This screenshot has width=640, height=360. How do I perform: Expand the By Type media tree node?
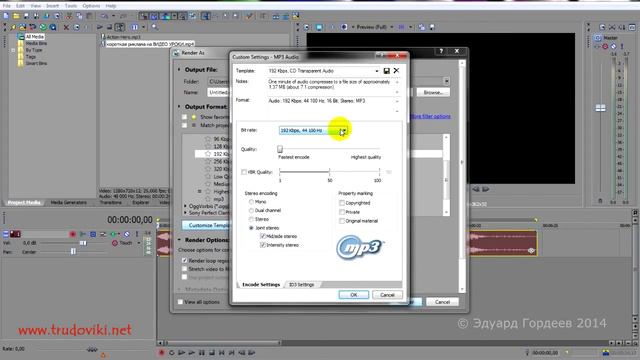(13, 50)
